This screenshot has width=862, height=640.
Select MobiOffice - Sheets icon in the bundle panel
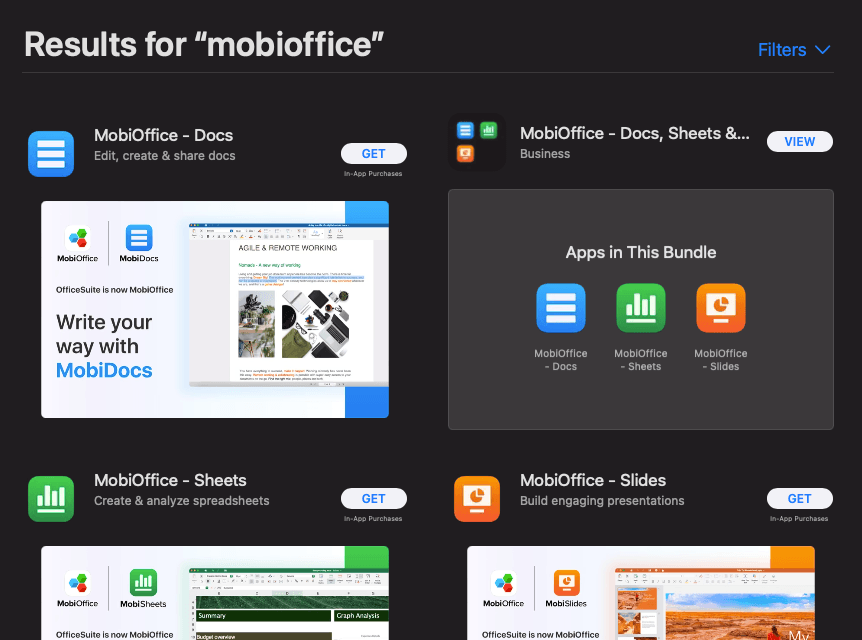click(x=640, y=308)
